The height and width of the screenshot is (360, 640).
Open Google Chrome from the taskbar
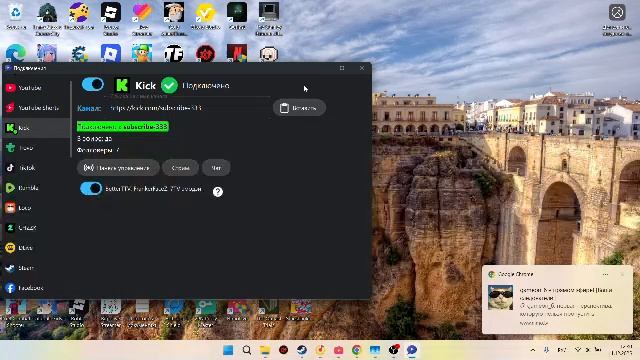point(357,350)
